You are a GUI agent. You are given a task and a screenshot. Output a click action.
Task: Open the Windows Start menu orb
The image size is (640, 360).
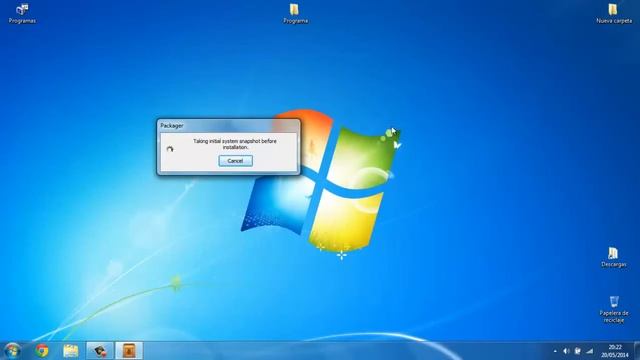click(12, 351)
